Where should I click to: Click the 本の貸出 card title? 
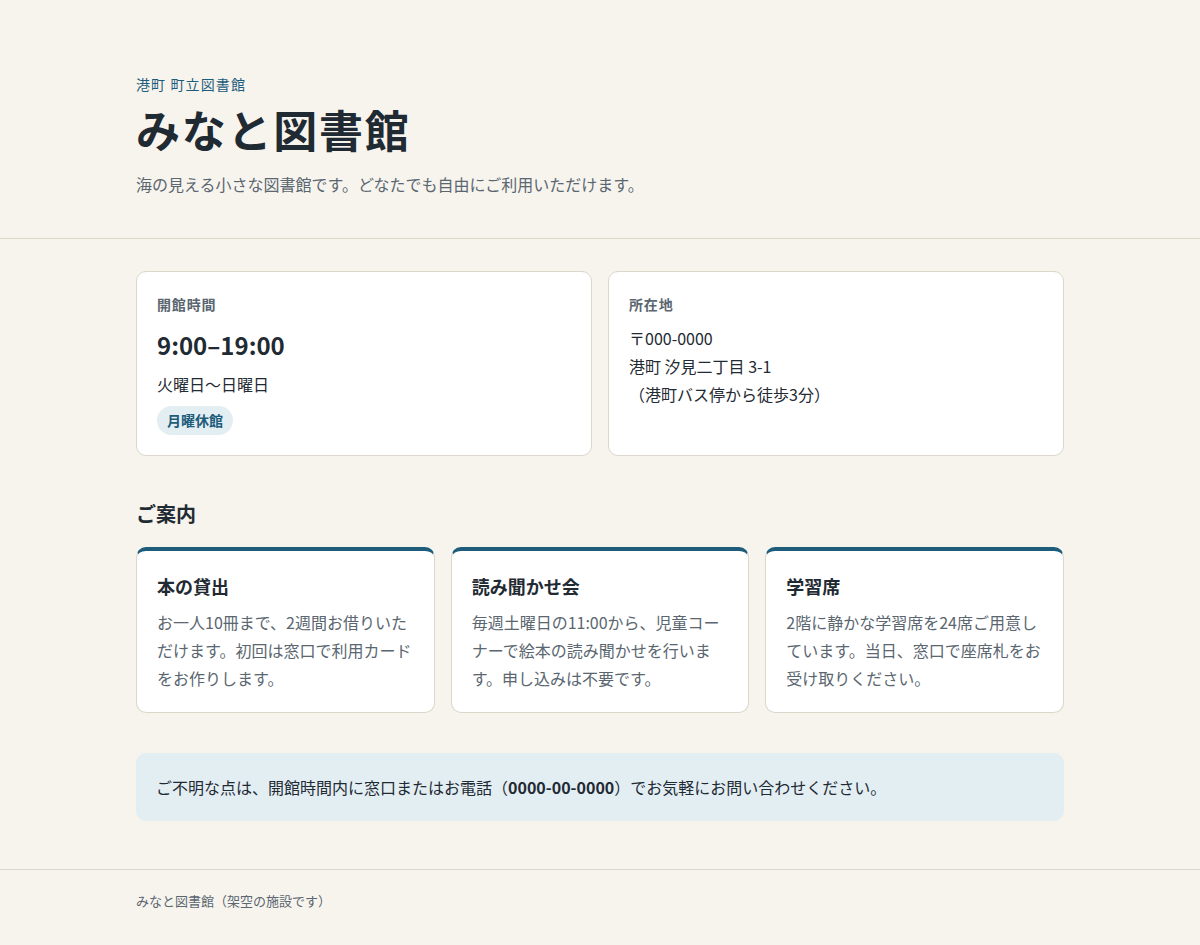pyautogui.click(x=193, y=587)
